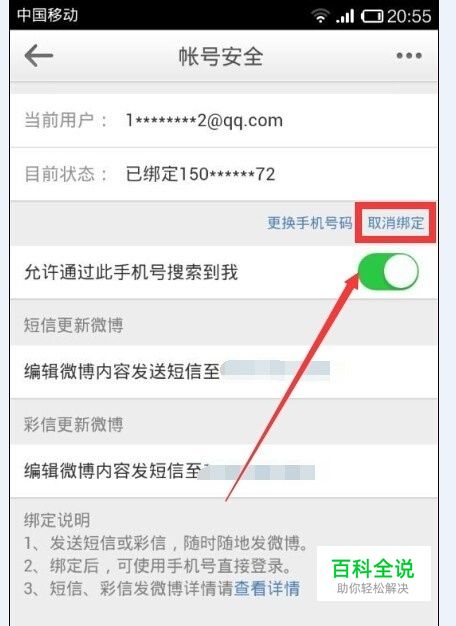This screenshot has width=456, height=626.
Task: Tap the back arrow icon
Action: 39,55
